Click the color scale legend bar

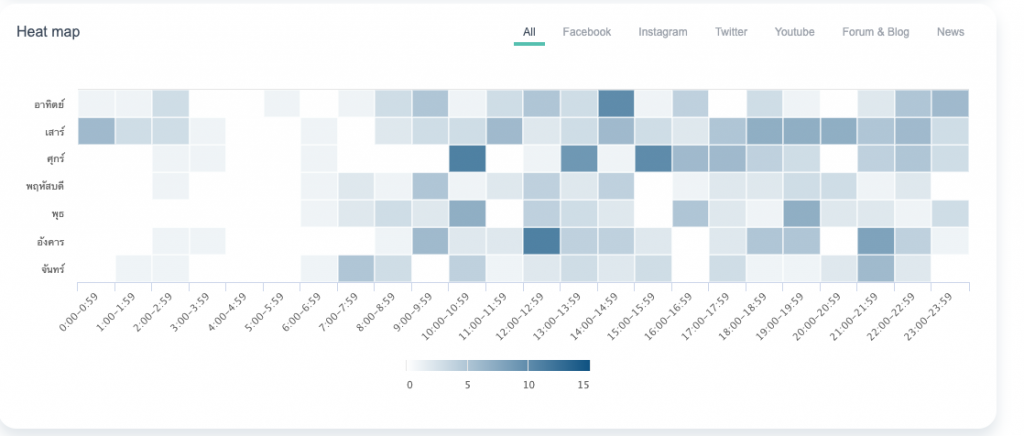[498, 366]
